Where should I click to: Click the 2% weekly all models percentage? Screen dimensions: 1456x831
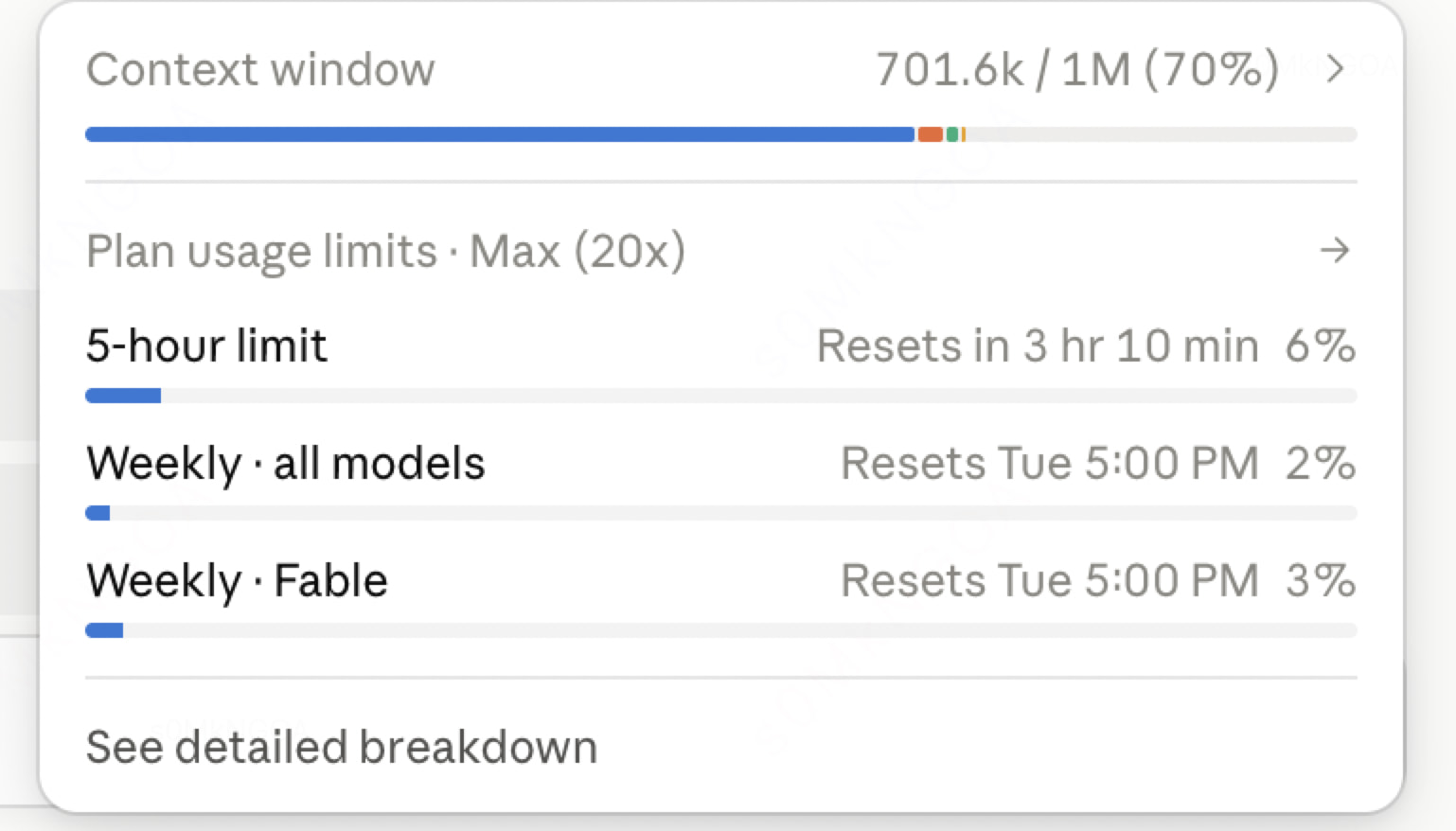click(x=1321, y=464)
